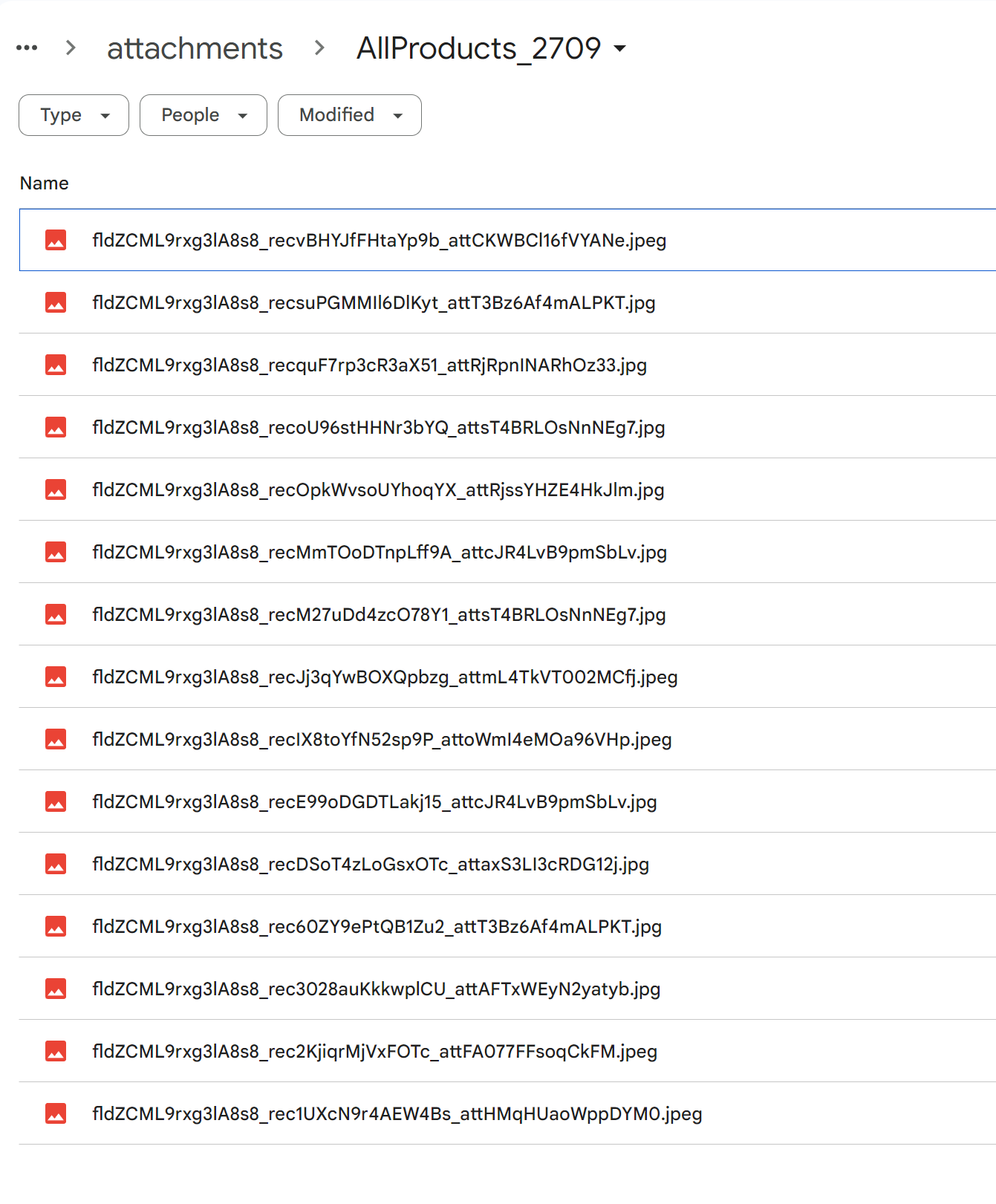Click image icon for recvBHYJfFHtaYp9b jpeg file
This screenshot has height=1204, width=996.
pyautogui.click(x=56, y=240)
